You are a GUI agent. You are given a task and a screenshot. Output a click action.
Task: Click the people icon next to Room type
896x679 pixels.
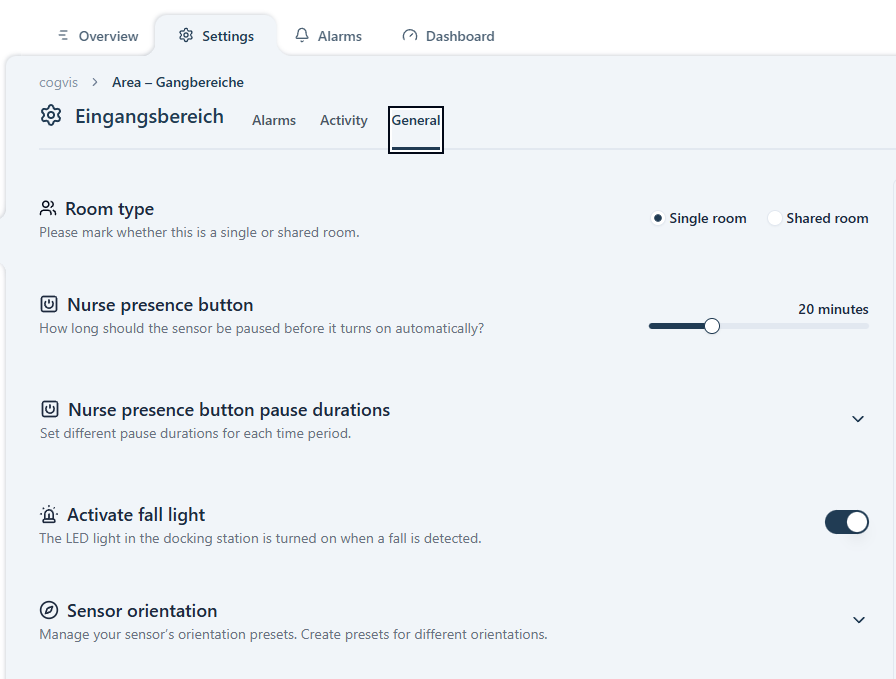[48, 209]
